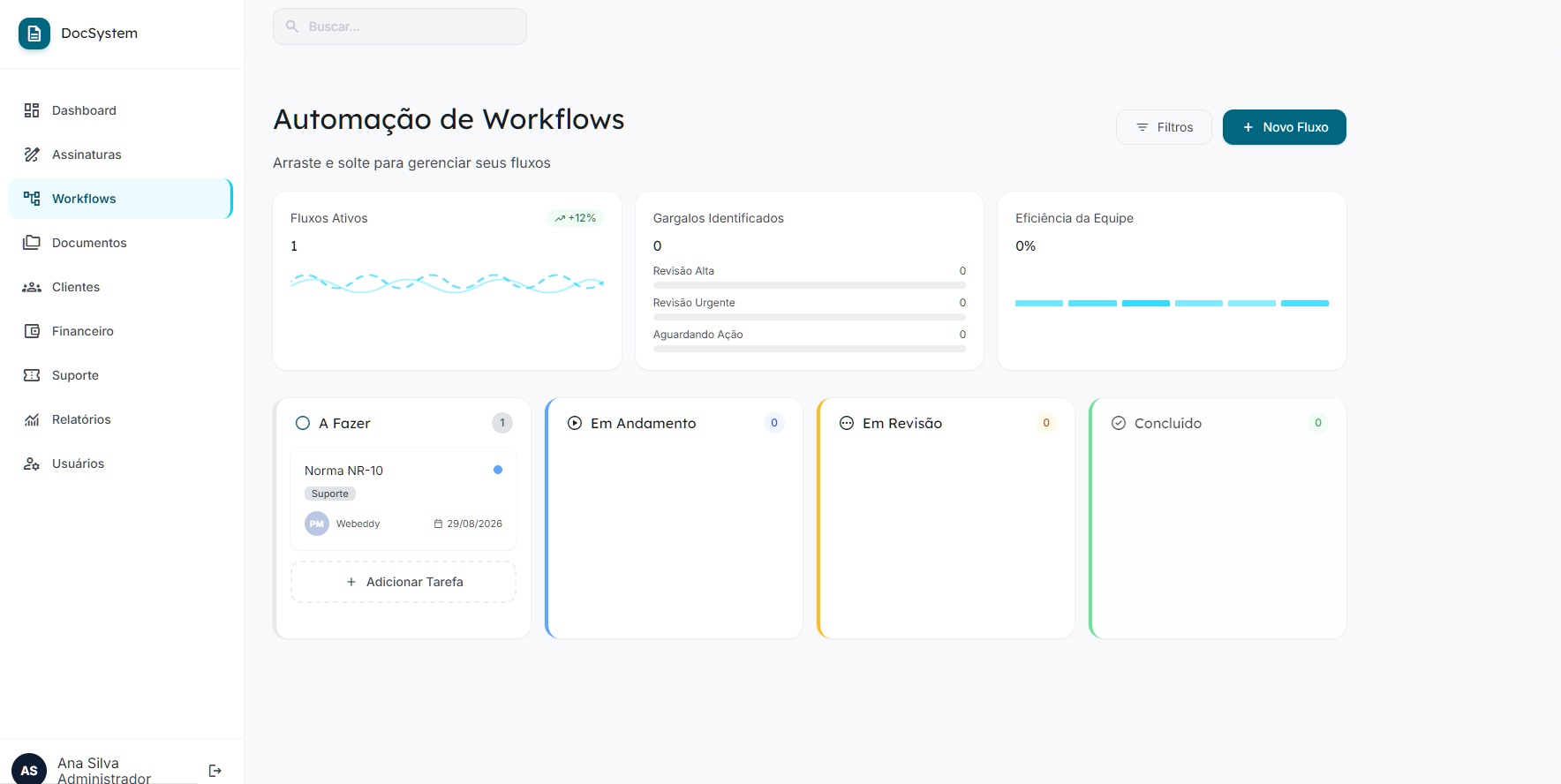The image size is (1561, 784).
Task: Click the Suporte ticket icon
Action: pos(32,375)
